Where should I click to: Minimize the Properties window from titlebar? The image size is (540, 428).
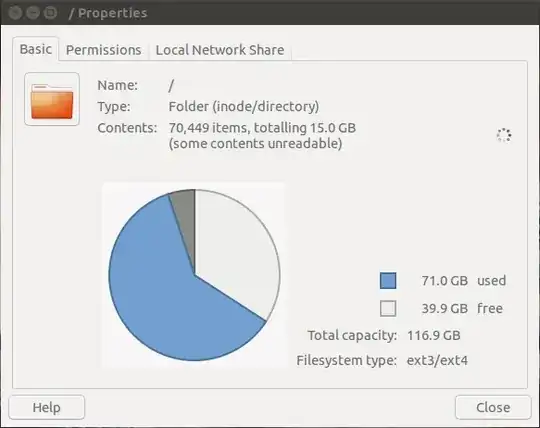coord(33,13)
